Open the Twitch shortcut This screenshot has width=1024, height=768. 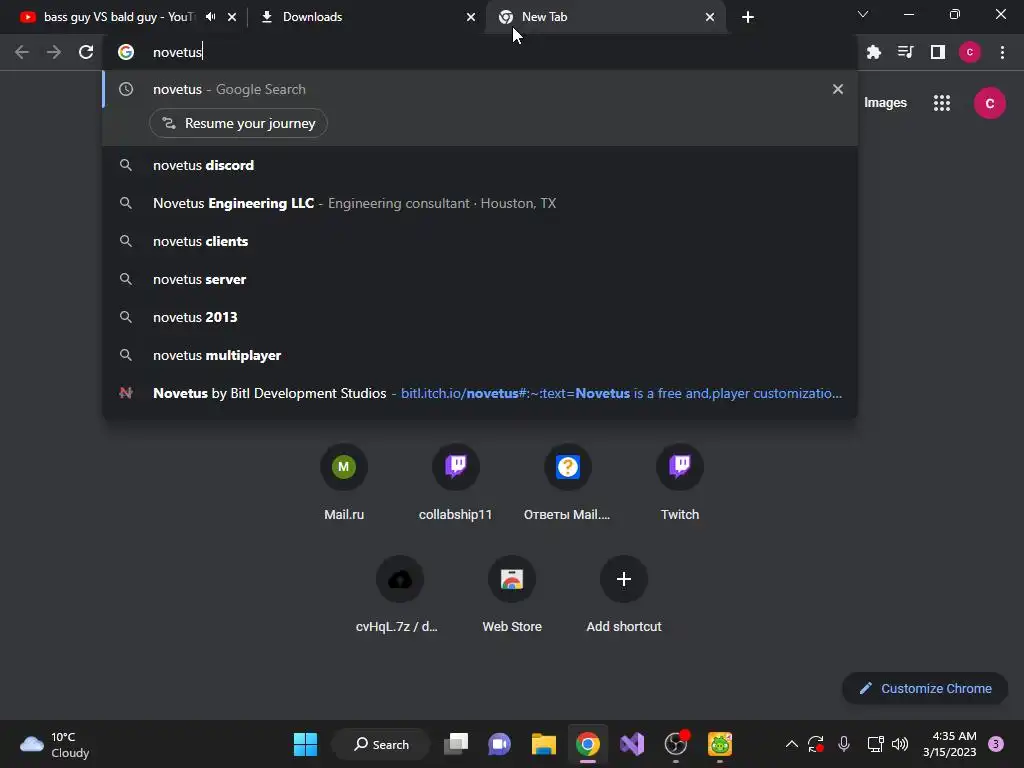(x=679, y=483)
